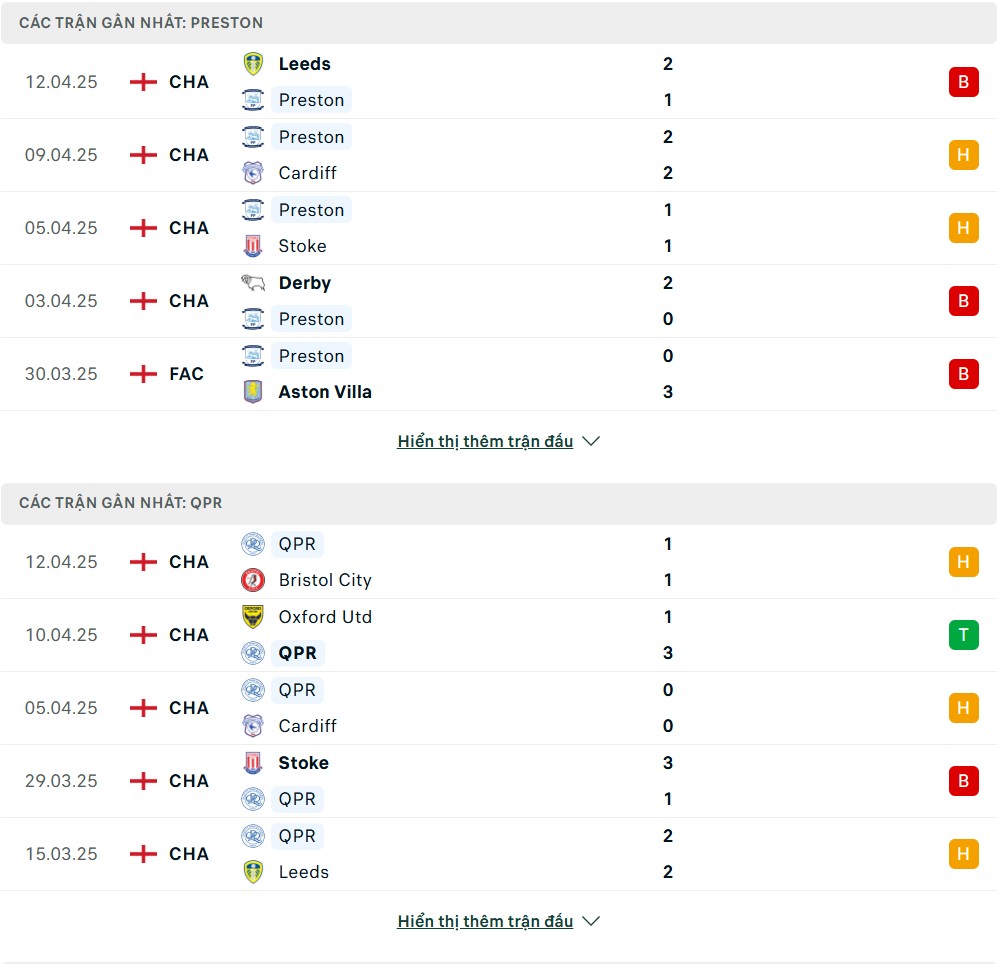Image resolution: width=997 pixels, height=964 pixels.
Task: Click the red B badge for Stoke vs QPR
Action: click(x=963, y=781)
